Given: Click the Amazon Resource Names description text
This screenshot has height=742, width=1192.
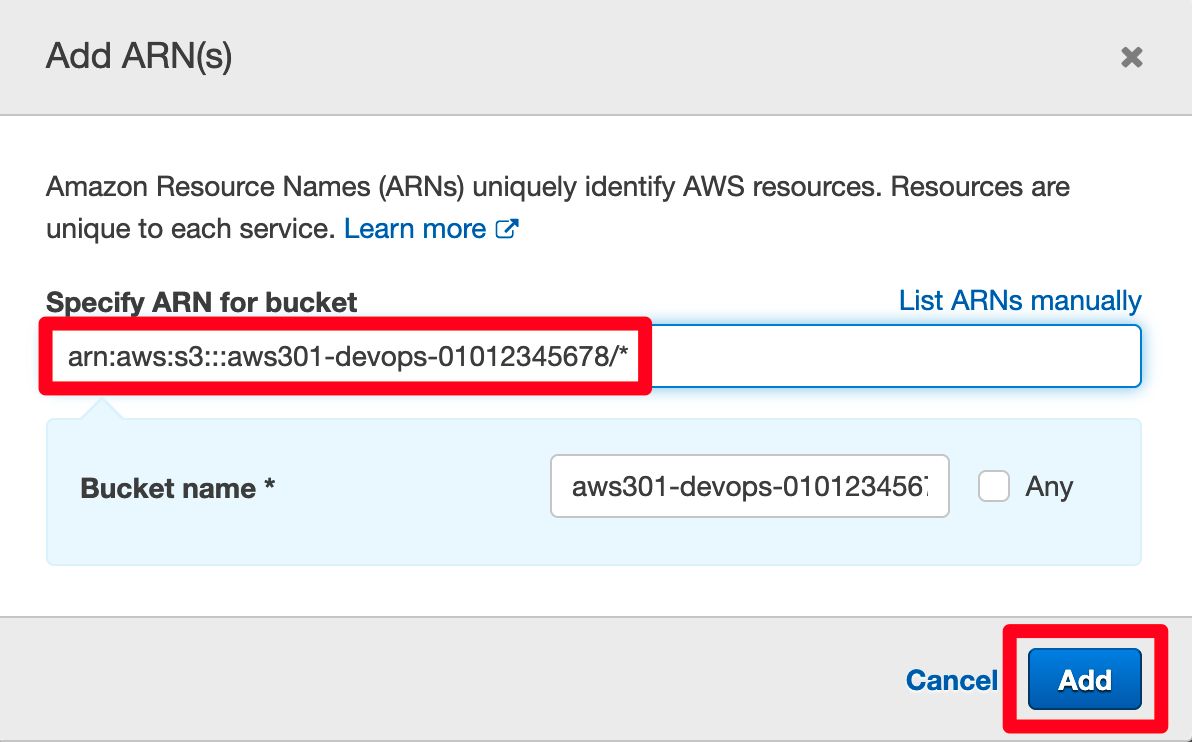Looking at the screenshot, I should coord(558,208).
